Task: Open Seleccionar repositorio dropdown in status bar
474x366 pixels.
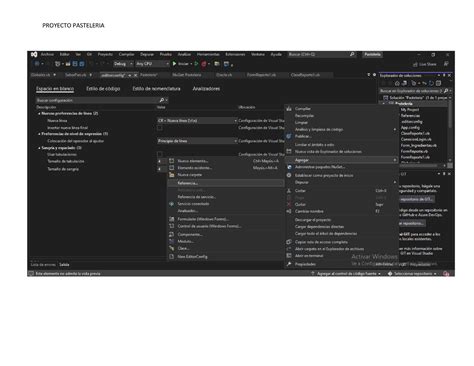Action: [x=412, y=274]
